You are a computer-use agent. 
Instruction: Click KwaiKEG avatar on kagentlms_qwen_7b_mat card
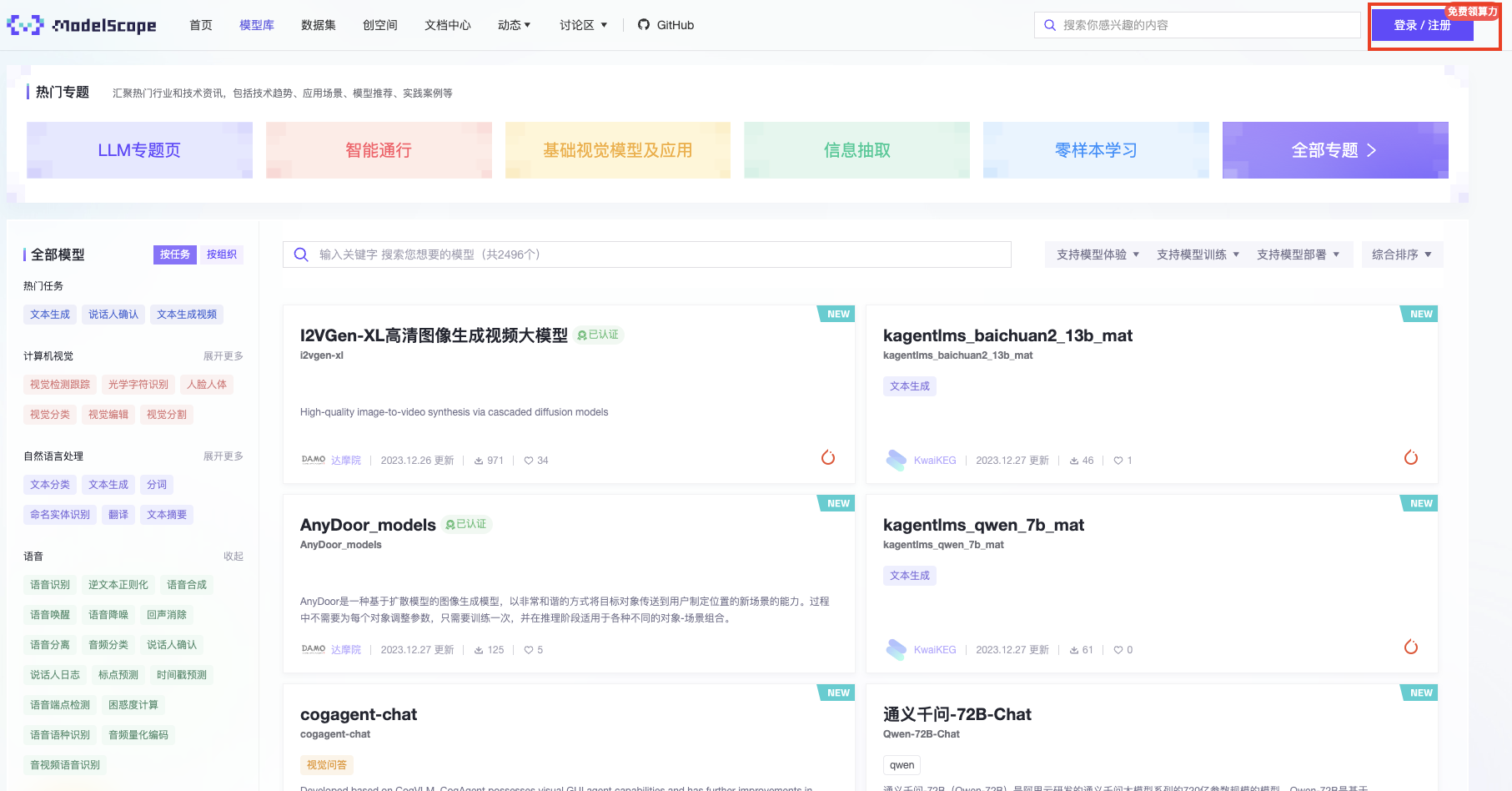(897, 649)
